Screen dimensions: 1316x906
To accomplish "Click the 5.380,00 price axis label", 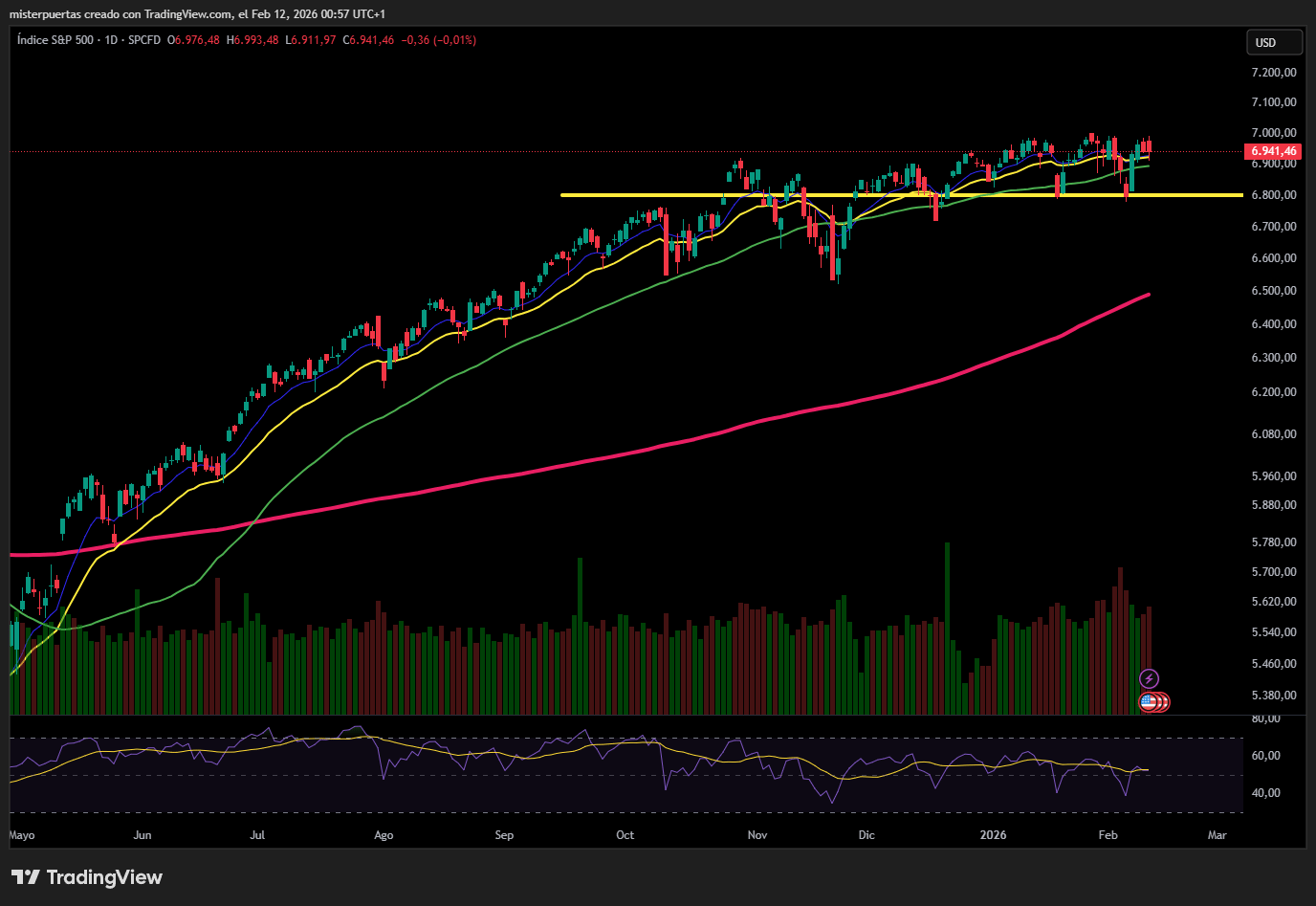I will 1274,696.
